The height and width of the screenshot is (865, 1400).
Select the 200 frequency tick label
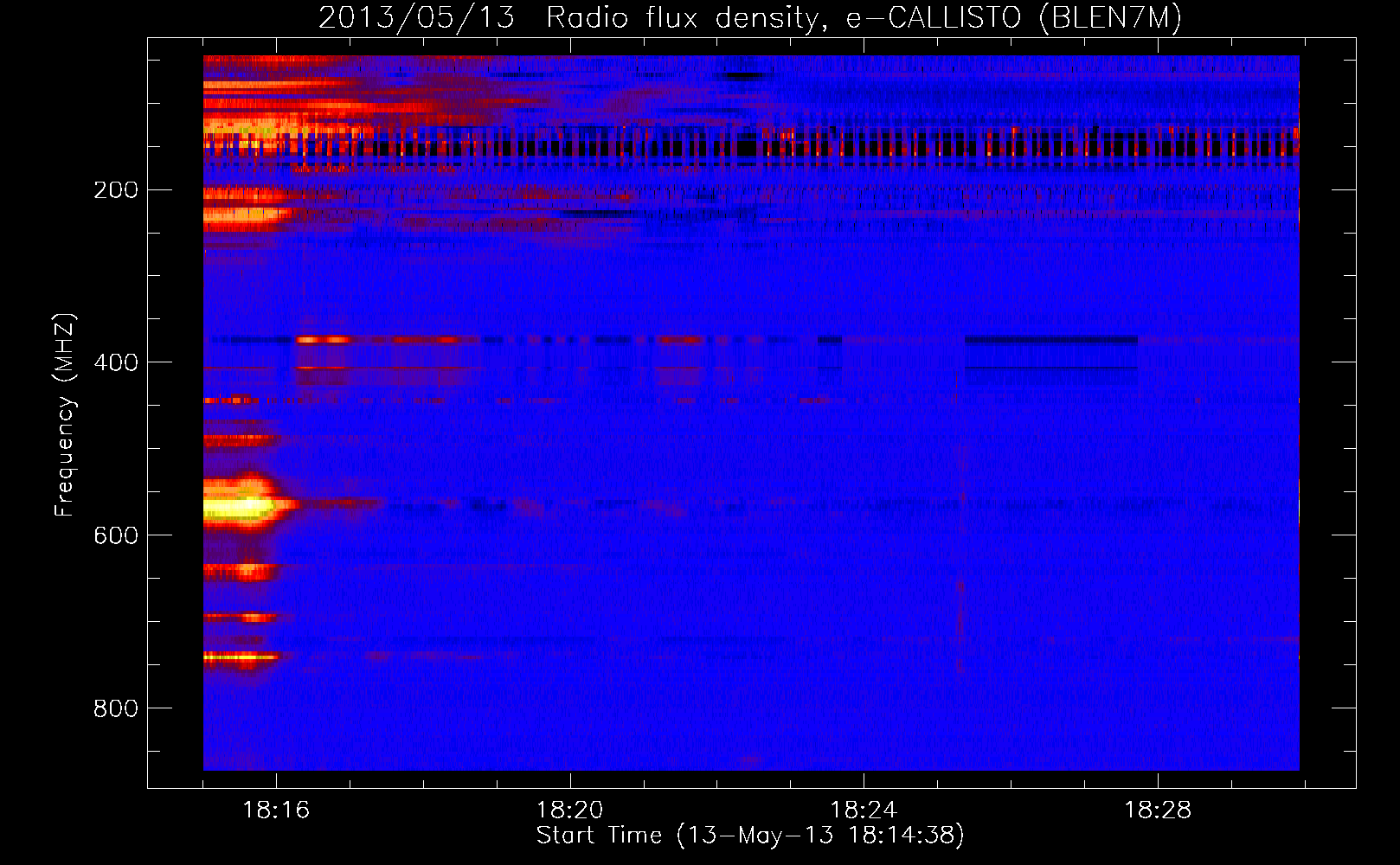pos(116,189)
